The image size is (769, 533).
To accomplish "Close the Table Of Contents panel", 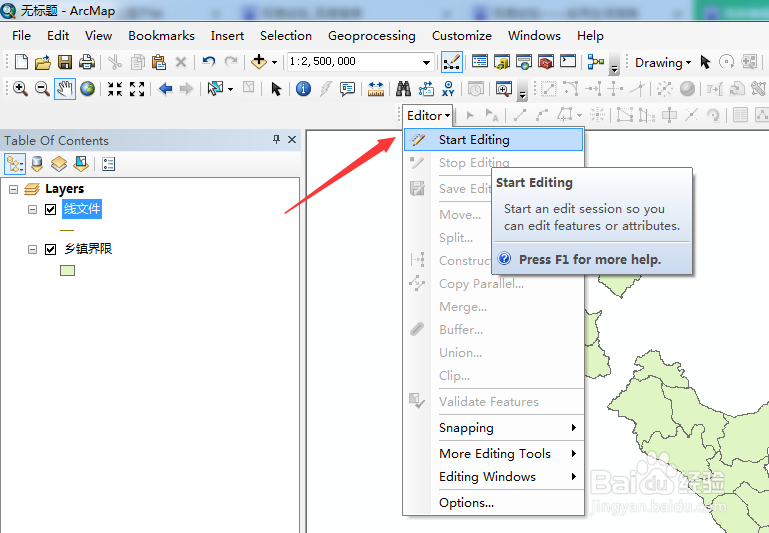I will pos(292,140).
